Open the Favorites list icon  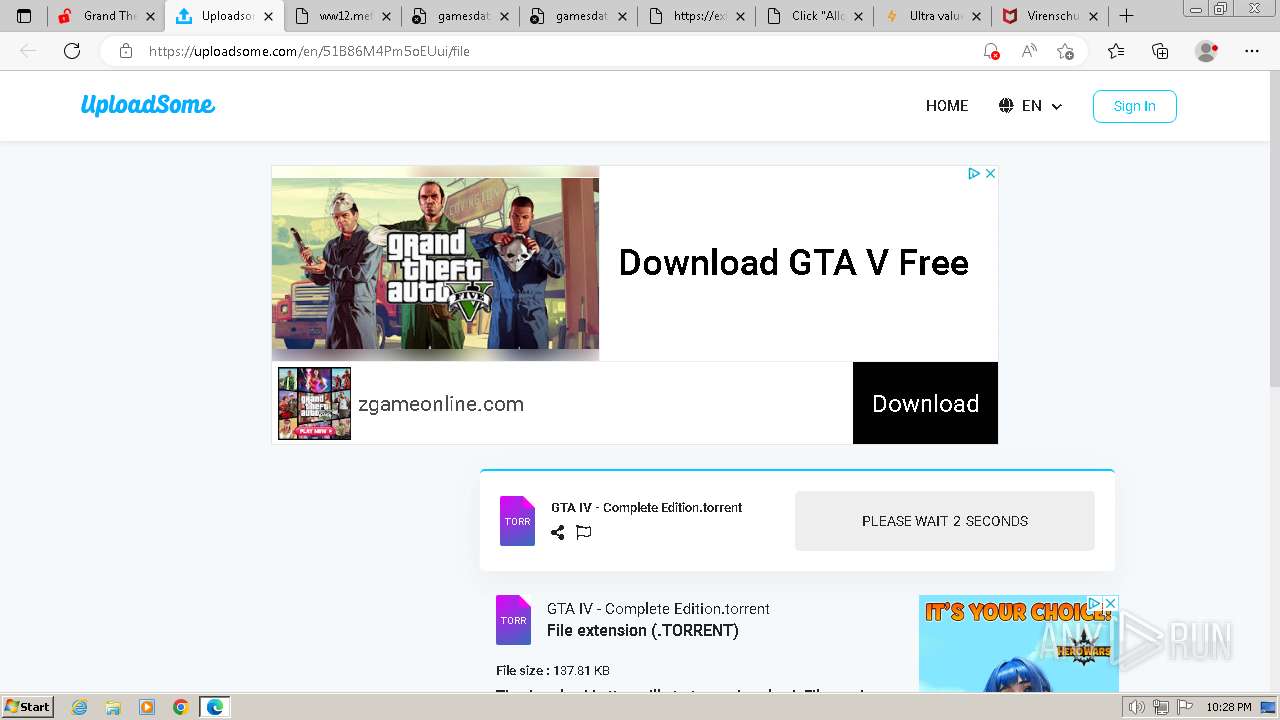click(1116, 51)
